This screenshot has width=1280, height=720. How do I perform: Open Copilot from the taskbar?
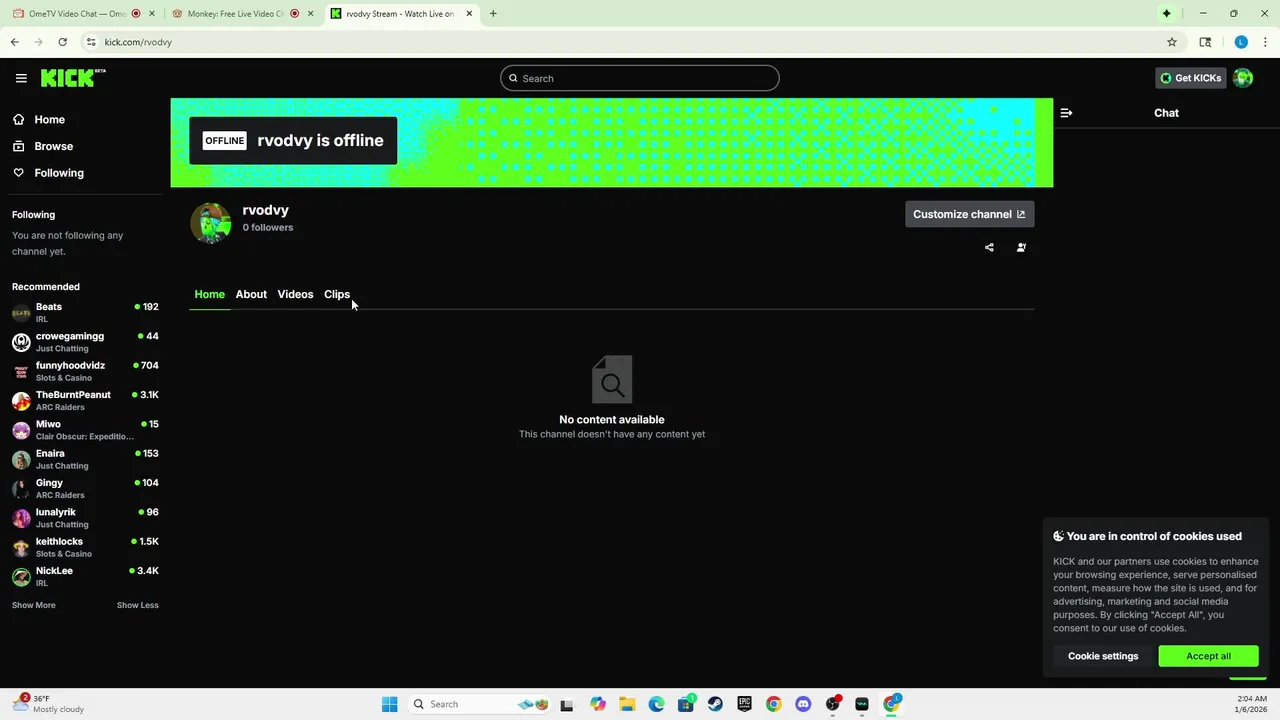click(598, 704)
